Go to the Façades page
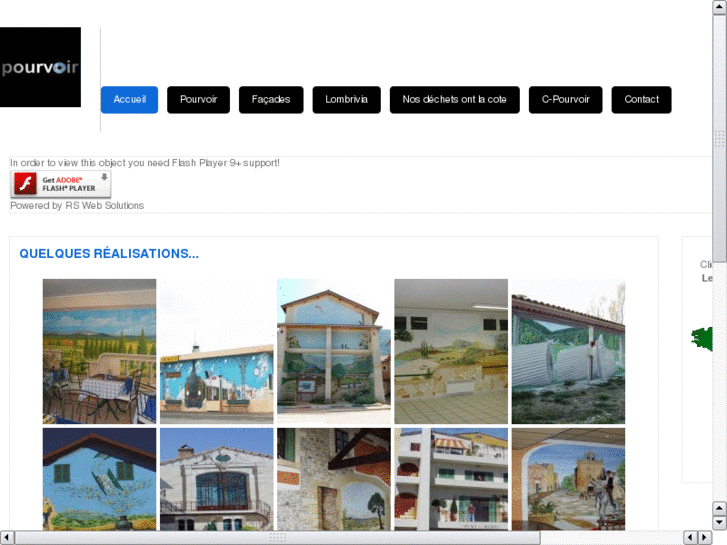 tap(271, 100)
